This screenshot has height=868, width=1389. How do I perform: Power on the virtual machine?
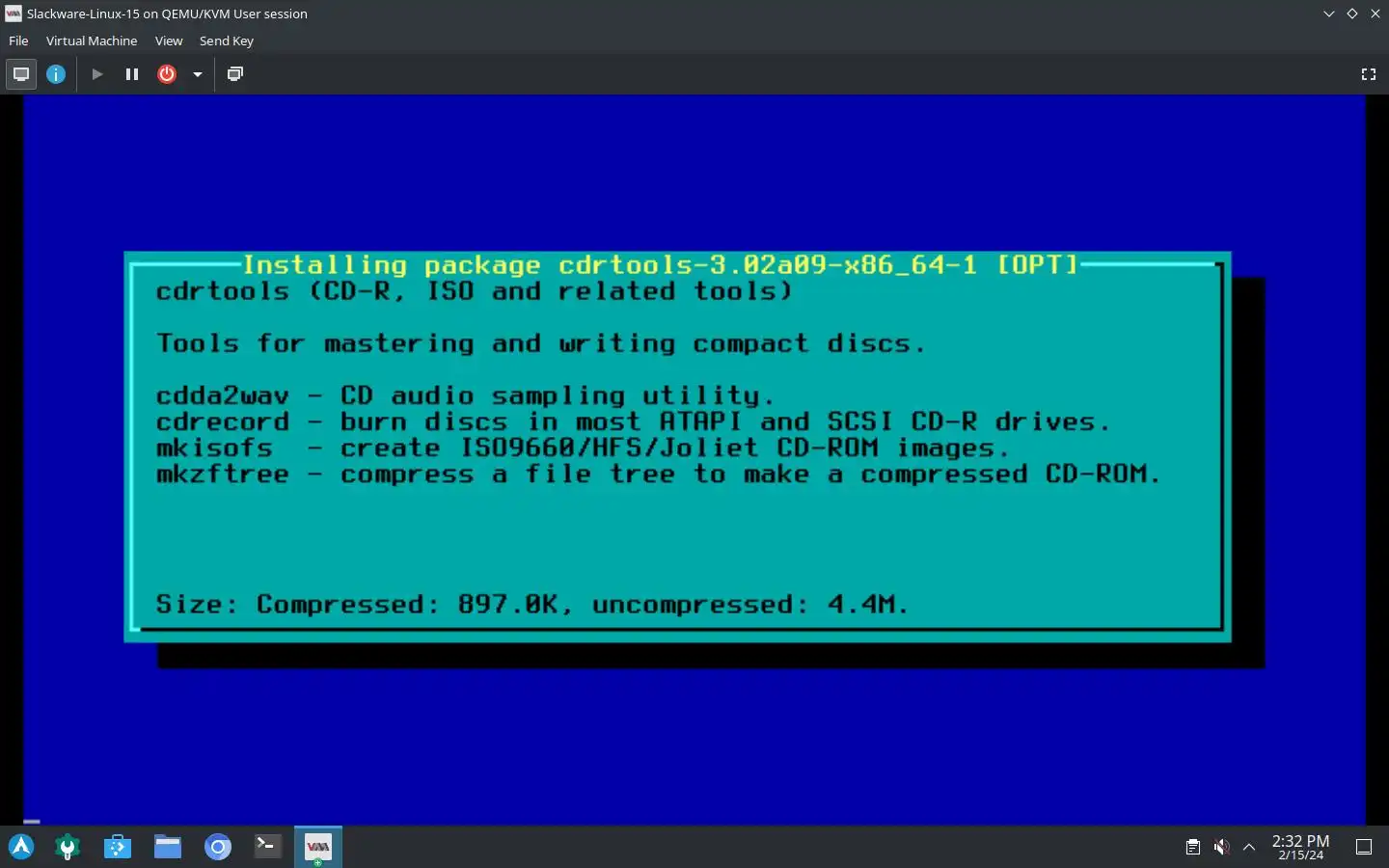click(97, 74)
